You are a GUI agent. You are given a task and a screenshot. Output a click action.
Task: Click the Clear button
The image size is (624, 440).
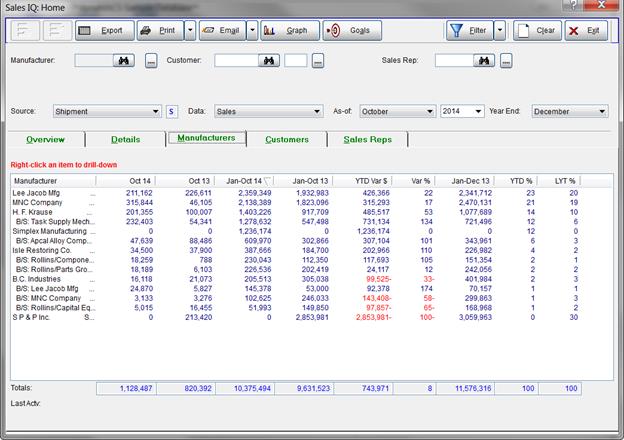pos(537,31)
